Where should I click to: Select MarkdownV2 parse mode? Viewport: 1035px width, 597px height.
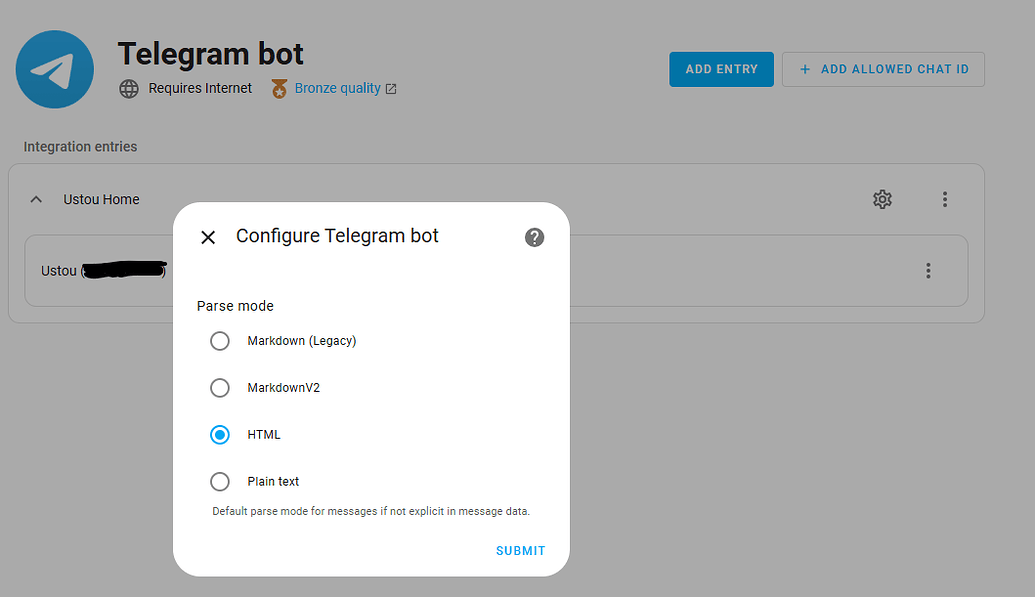220,388
